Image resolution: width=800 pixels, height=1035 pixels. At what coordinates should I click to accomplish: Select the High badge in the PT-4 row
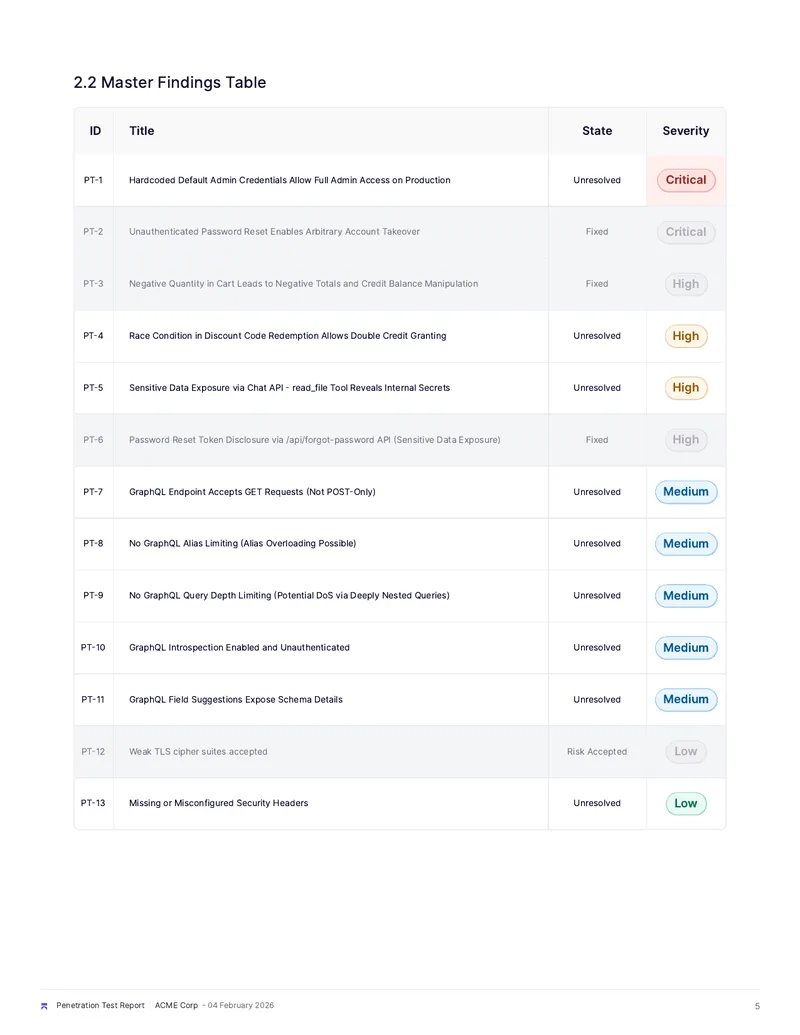[686, 336]
